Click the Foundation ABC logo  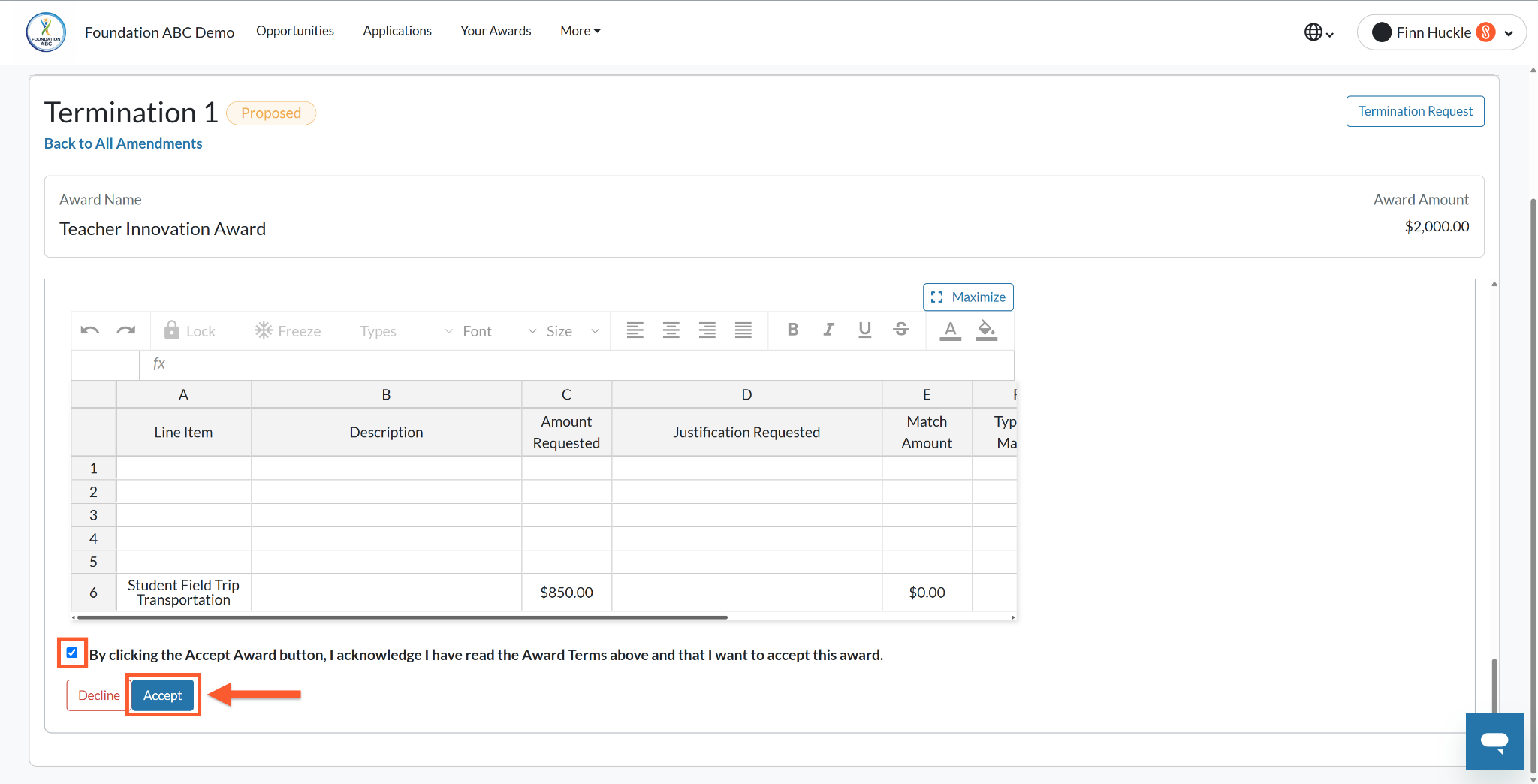pyautogui.click(x=46, y=32)
